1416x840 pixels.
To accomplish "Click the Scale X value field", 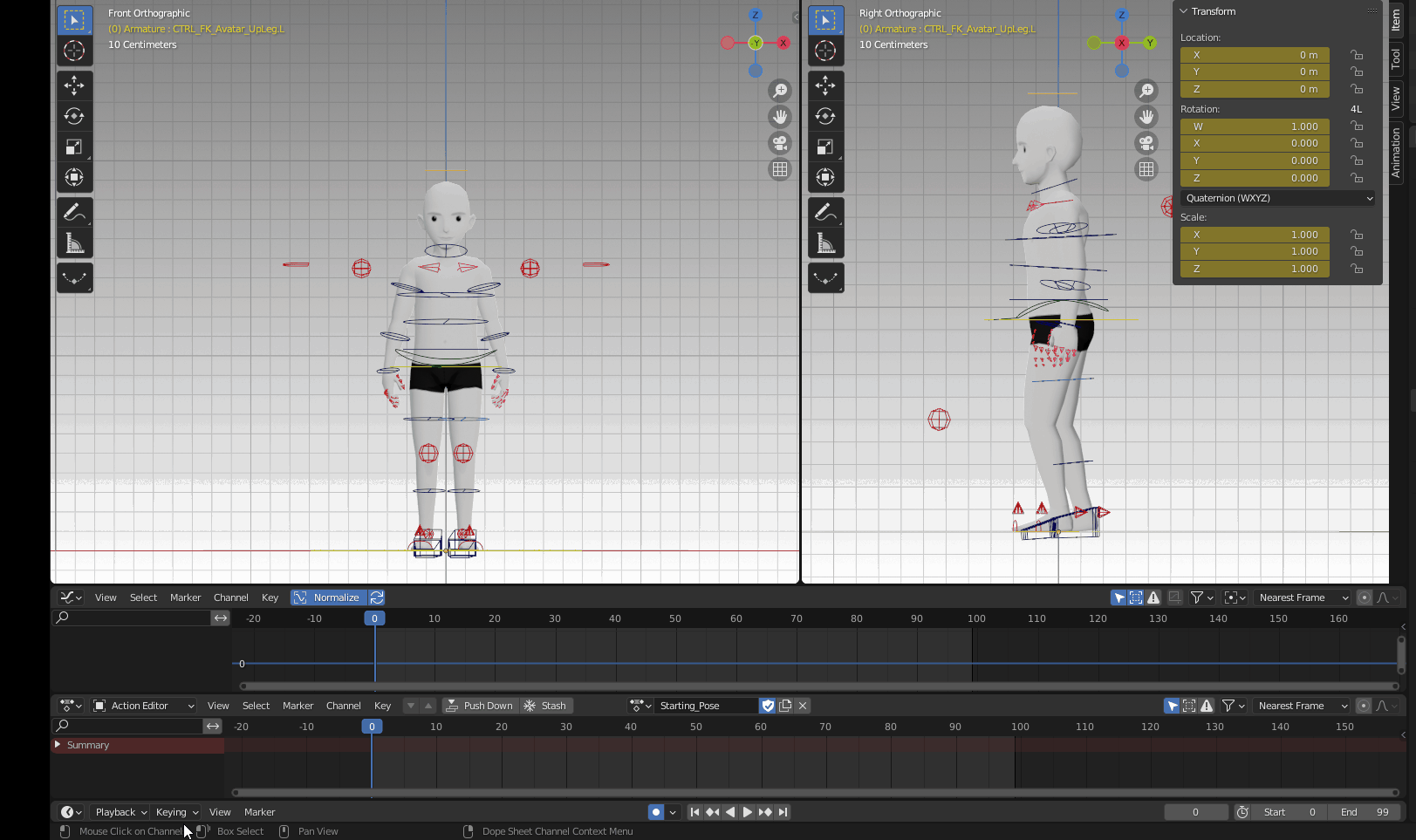I will [1254, 235].
